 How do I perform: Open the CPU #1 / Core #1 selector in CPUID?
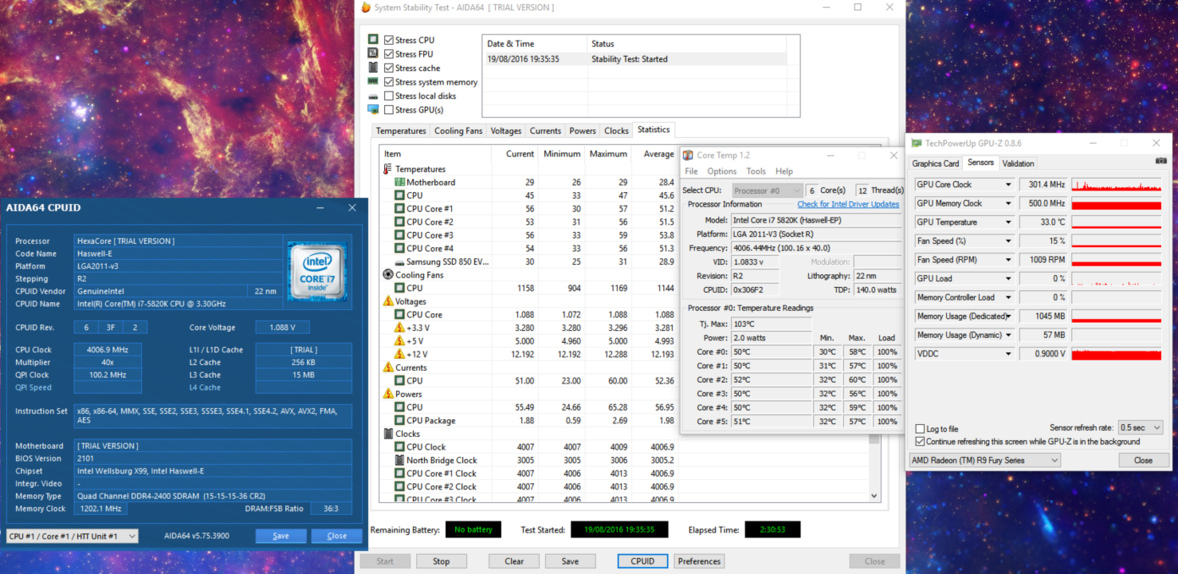(x=72, y=536)
